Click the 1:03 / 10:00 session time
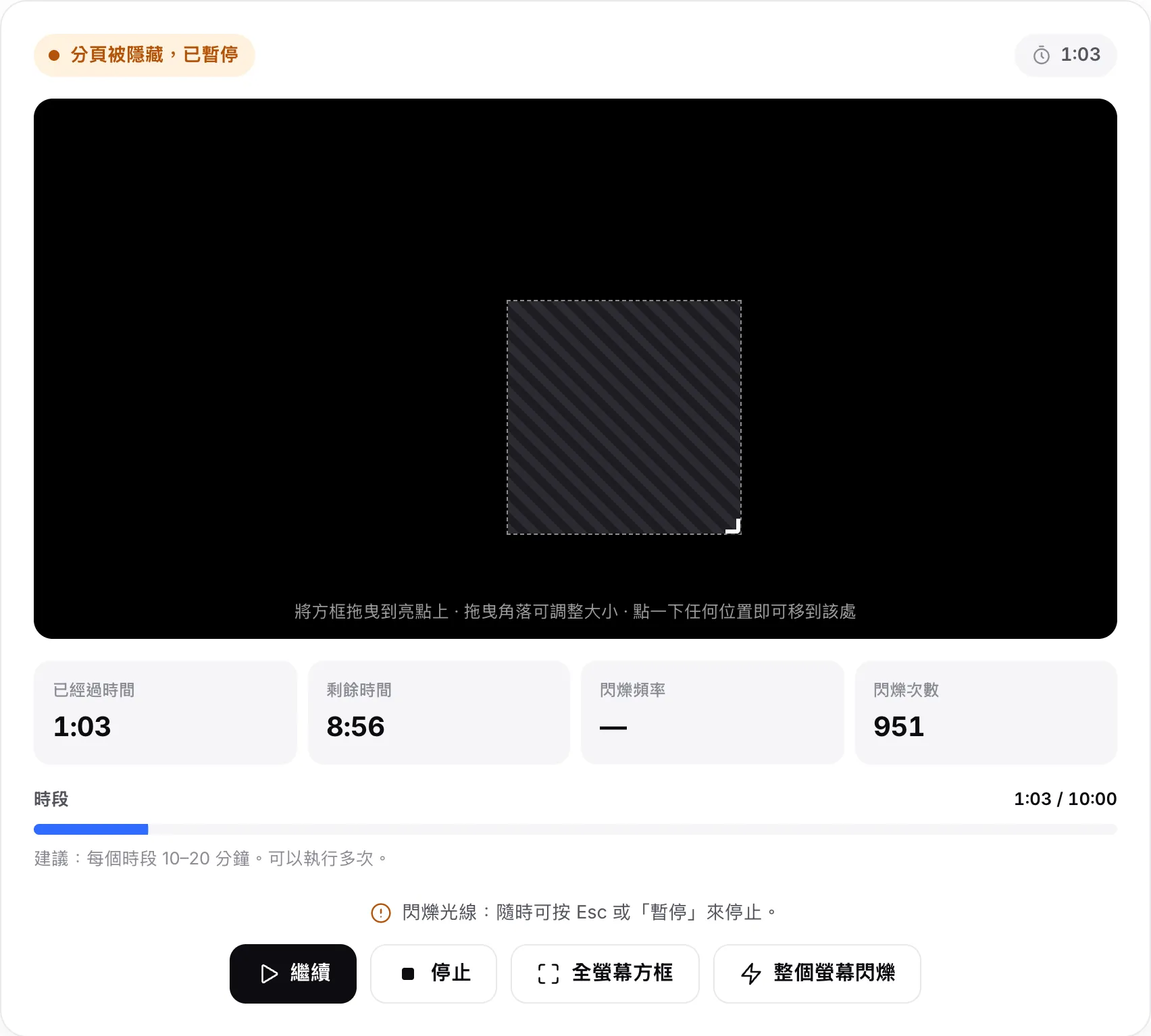 1065,799
